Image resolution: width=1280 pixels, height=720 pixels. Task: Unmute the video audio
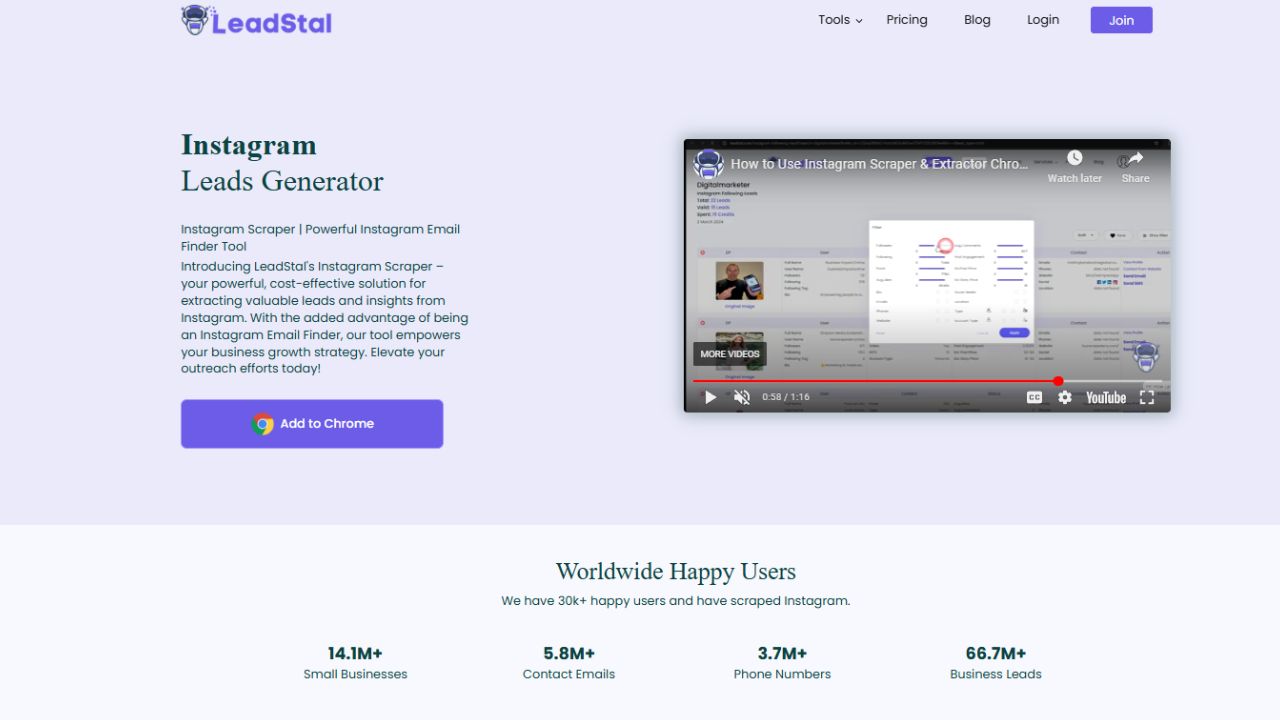click(x=742, y=397)
